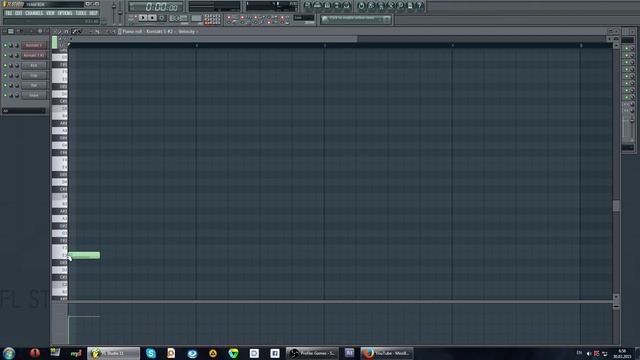
Task: Open the Velocity event selector
Action: click(x=187, y=31)
